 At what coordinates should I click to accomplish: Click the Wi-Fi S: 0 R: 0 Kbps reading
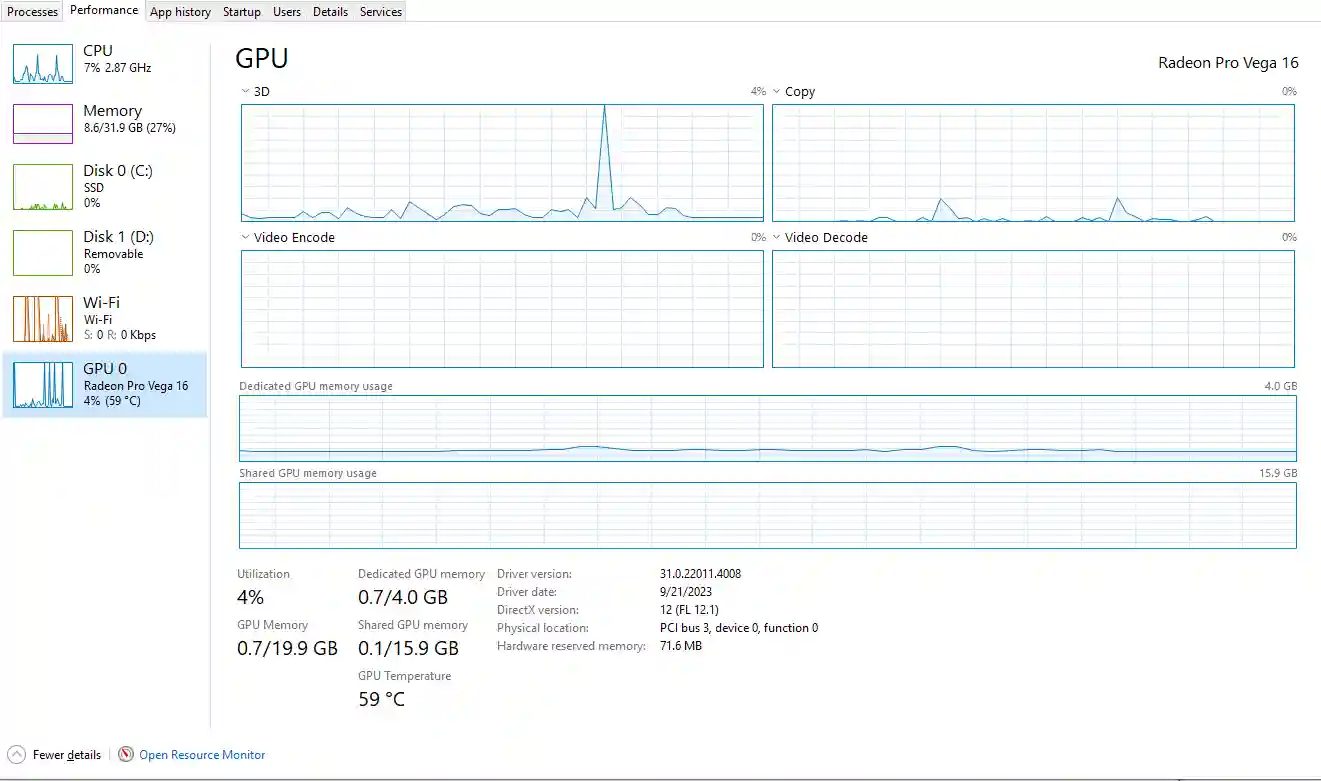(120, 335)
